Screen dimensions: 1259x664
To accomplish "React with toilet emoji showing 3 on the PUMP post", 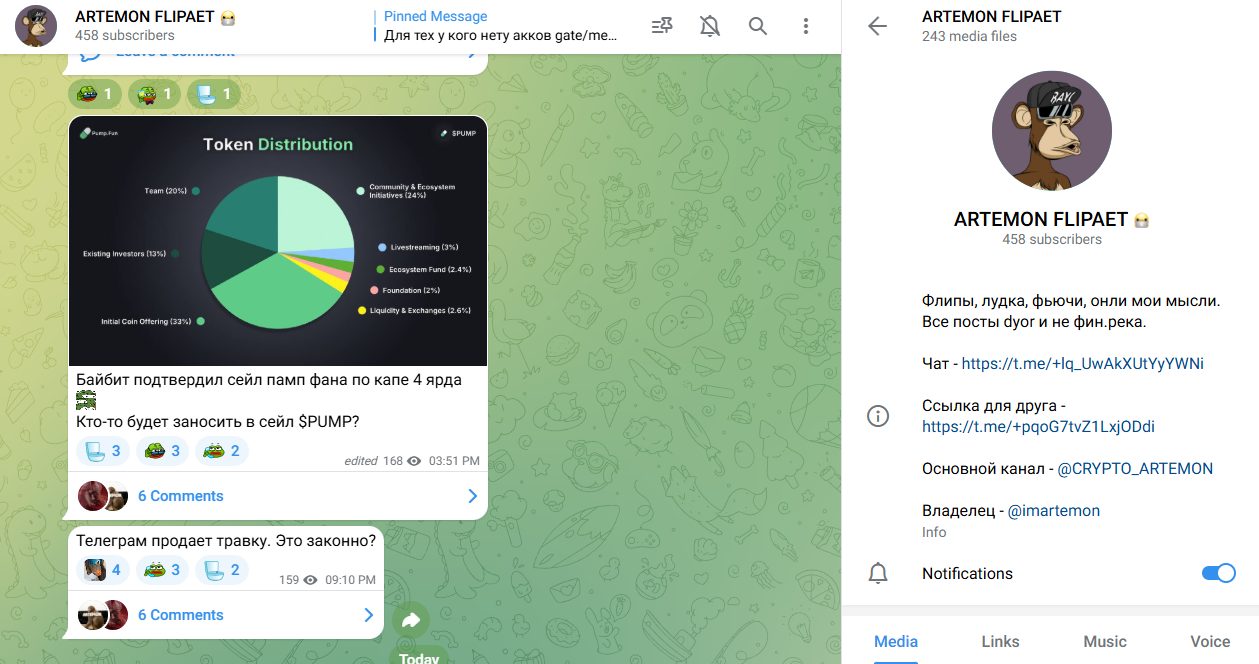I will (102, 451).
